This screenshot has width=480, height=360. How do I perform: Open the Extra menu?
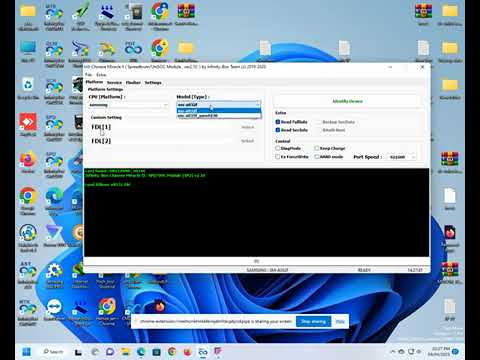coord(101,75)
